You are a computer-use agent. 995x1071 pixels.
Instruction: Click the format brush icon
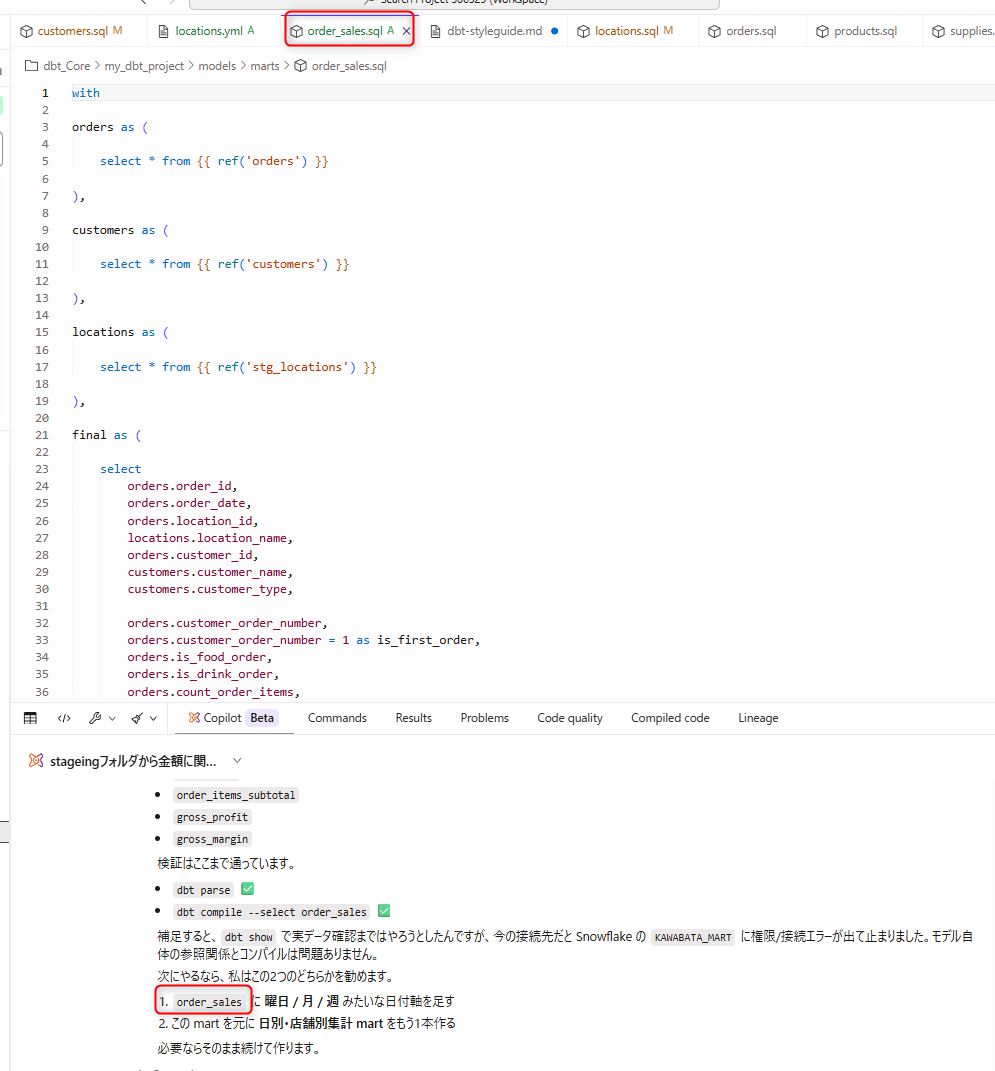[x=137, y=718]
